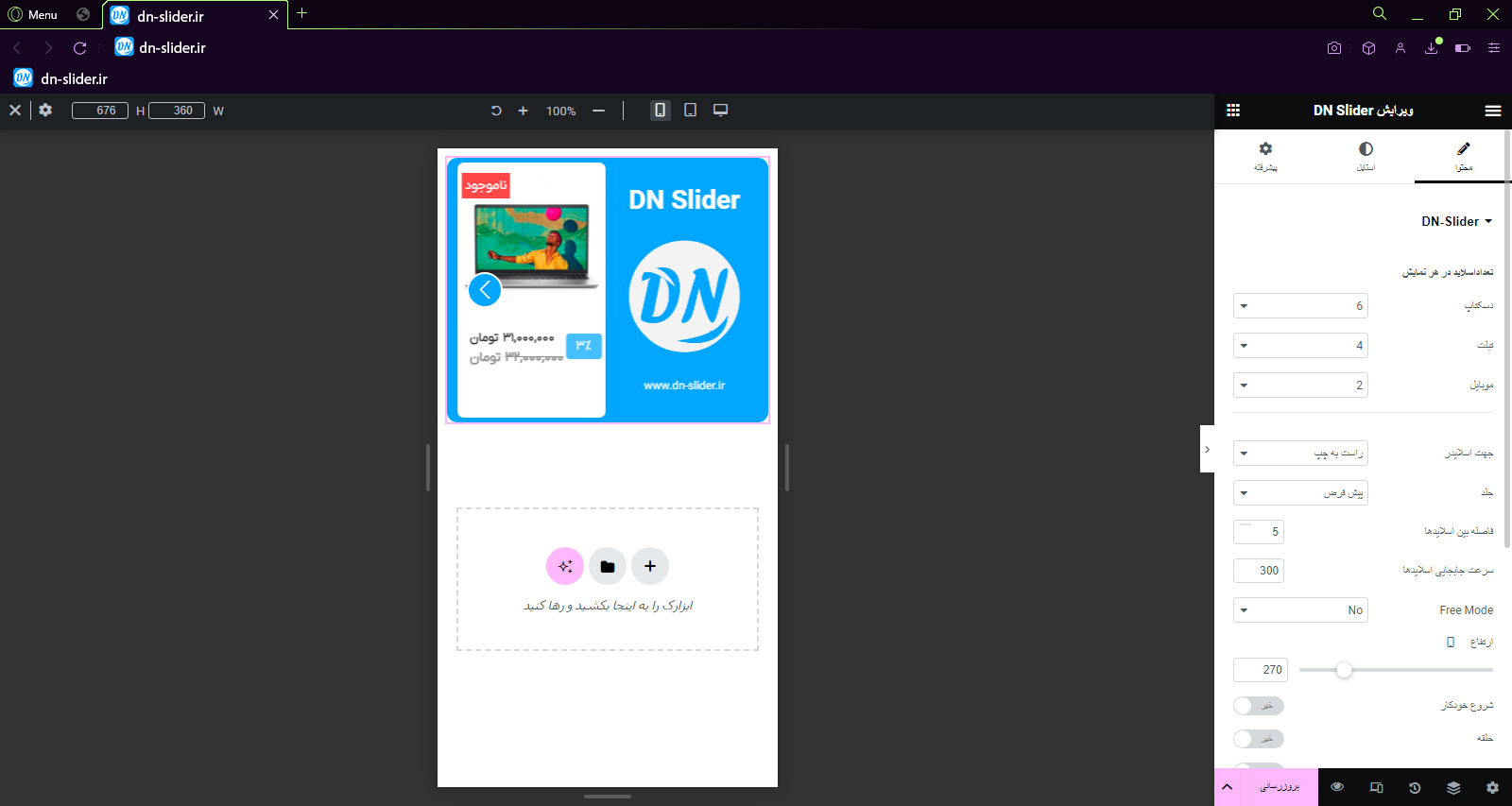1512x806 pixels.
Task: Toggle responsive mode icon in footer
Action: 1376,787
